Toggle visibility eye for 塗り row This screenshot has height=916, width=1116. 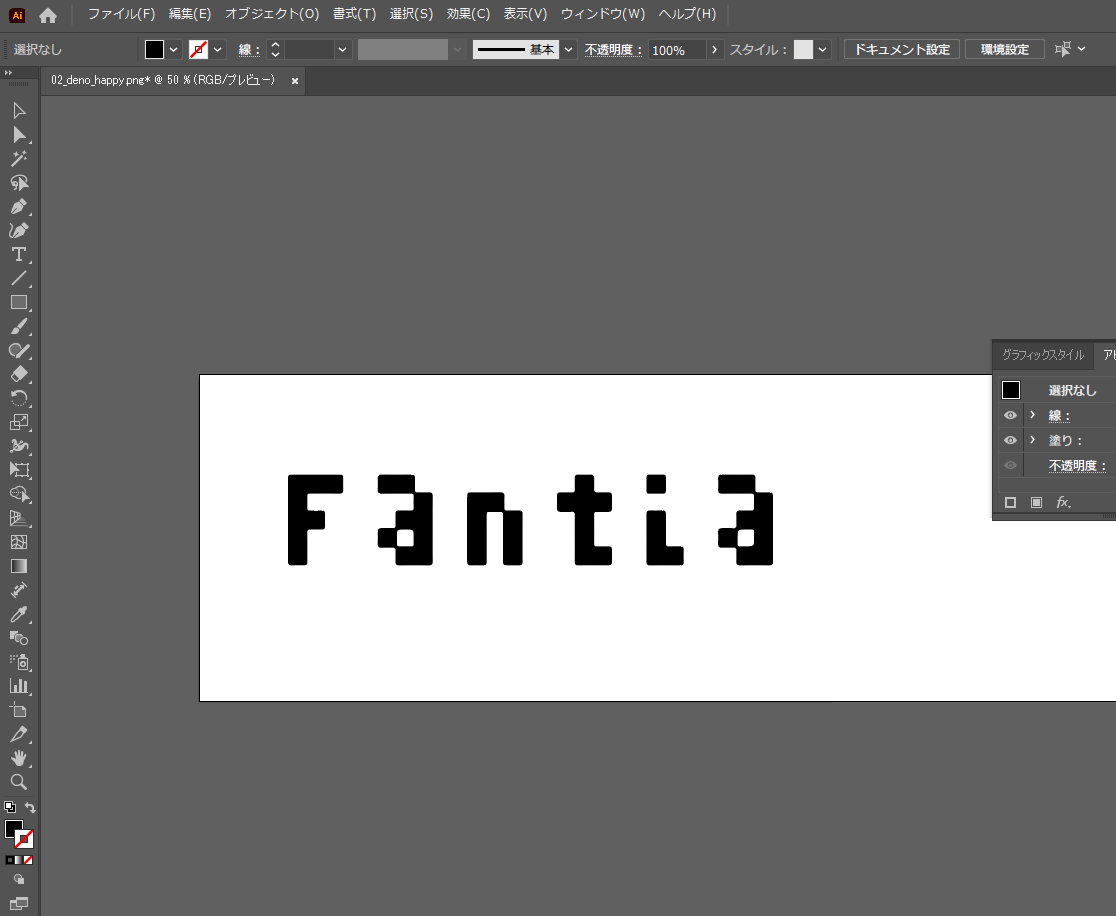click(x=1010, y=440)
